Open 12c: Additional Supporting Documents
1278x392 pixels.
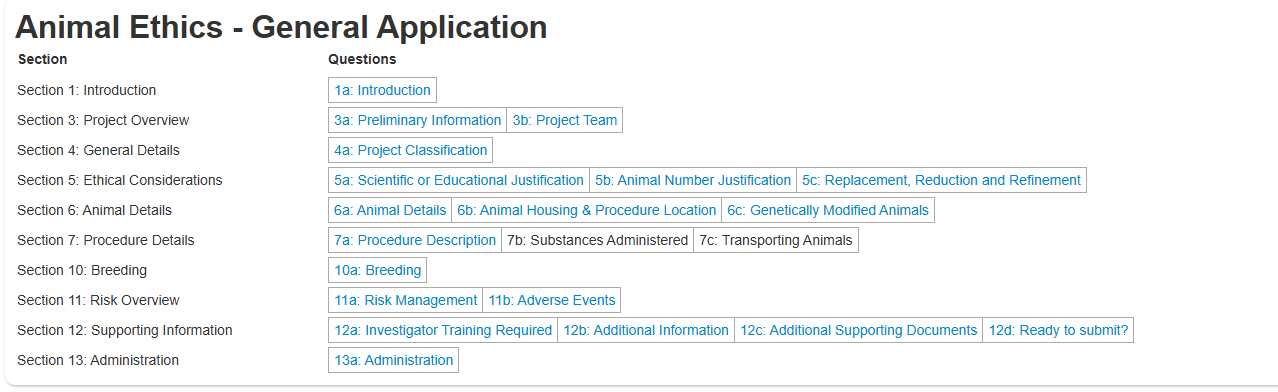coord(858,330)
